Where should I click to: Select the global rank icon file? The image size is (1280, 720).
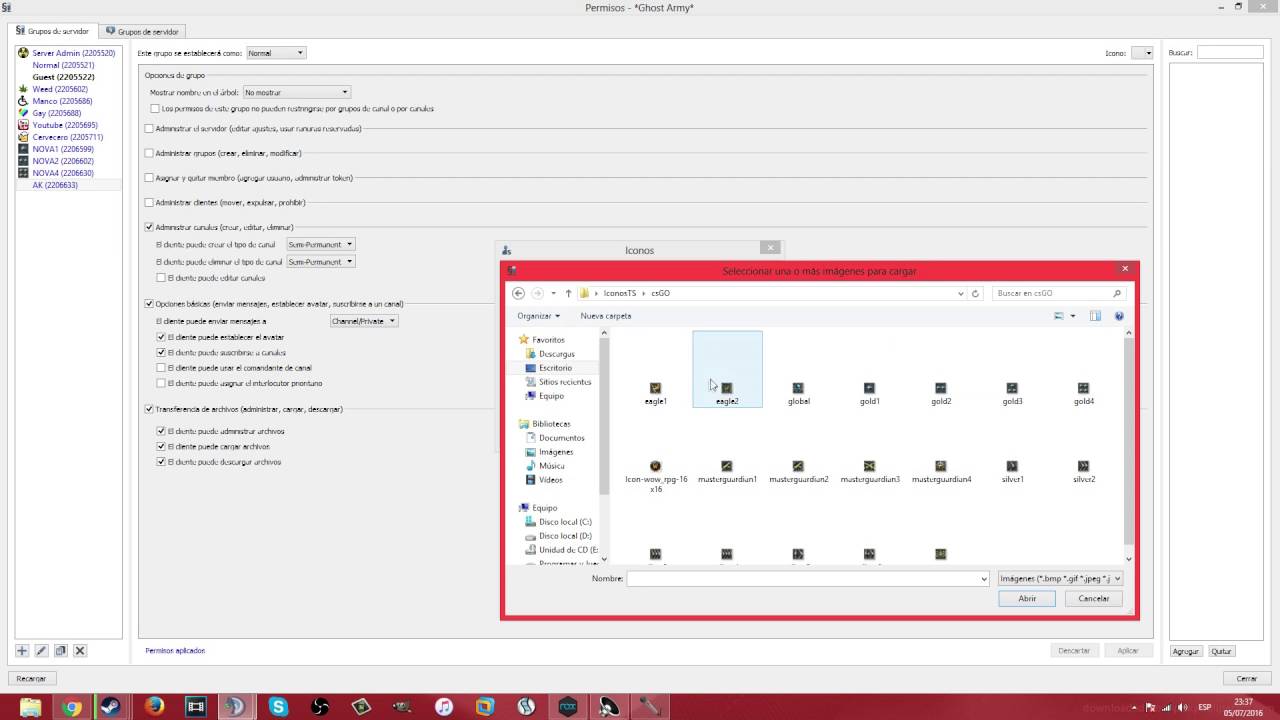point(798,392)
